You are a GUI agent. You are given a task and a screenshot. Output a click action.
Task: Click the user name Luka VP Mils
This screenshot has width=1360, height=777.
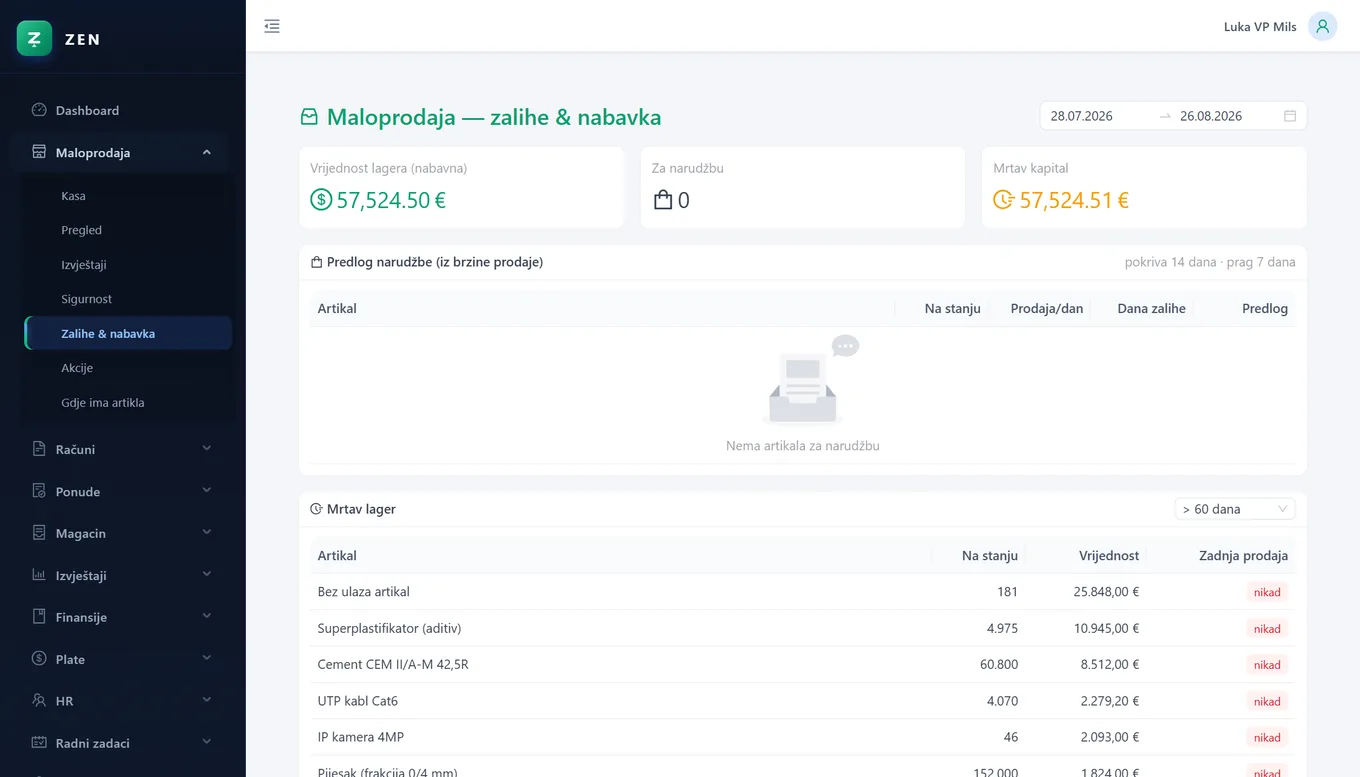[1260, 27]
